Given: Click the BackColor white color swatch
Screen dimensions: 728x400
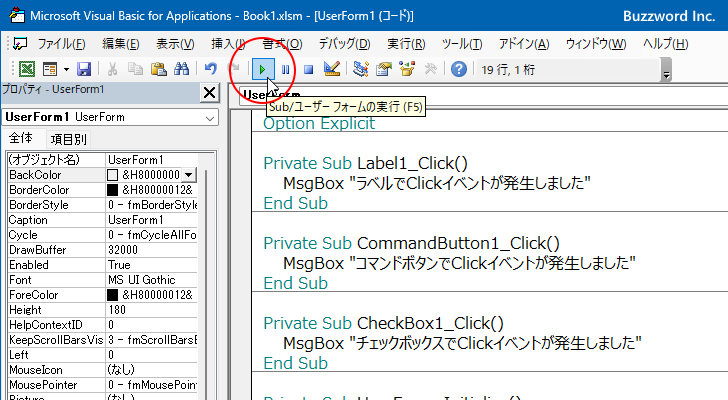Looking at the screenshot, I should (x=112, y=175).
